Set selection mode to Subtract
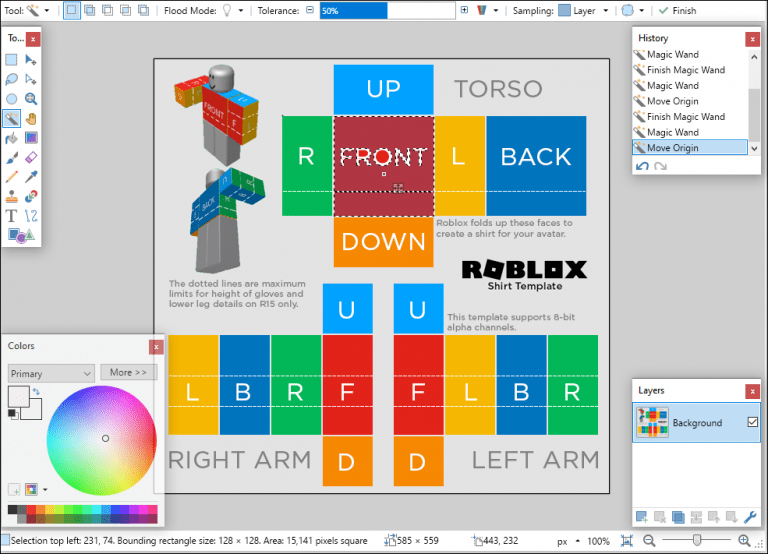This screenshot has width=768, height=554. pos(108,10)
